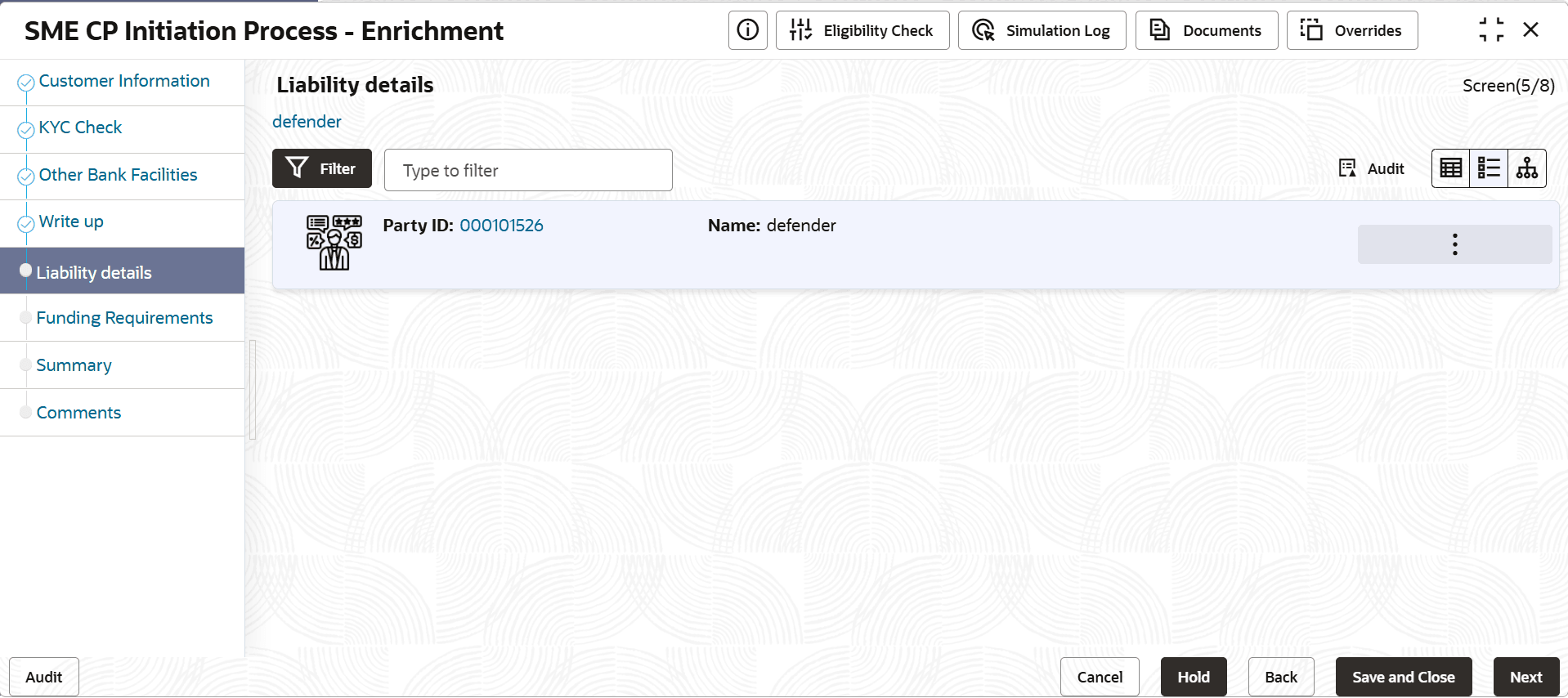Open the defender card's three-dot menu
Image resolution: width=1568 pixels, height=698 pixels.
1455,244
